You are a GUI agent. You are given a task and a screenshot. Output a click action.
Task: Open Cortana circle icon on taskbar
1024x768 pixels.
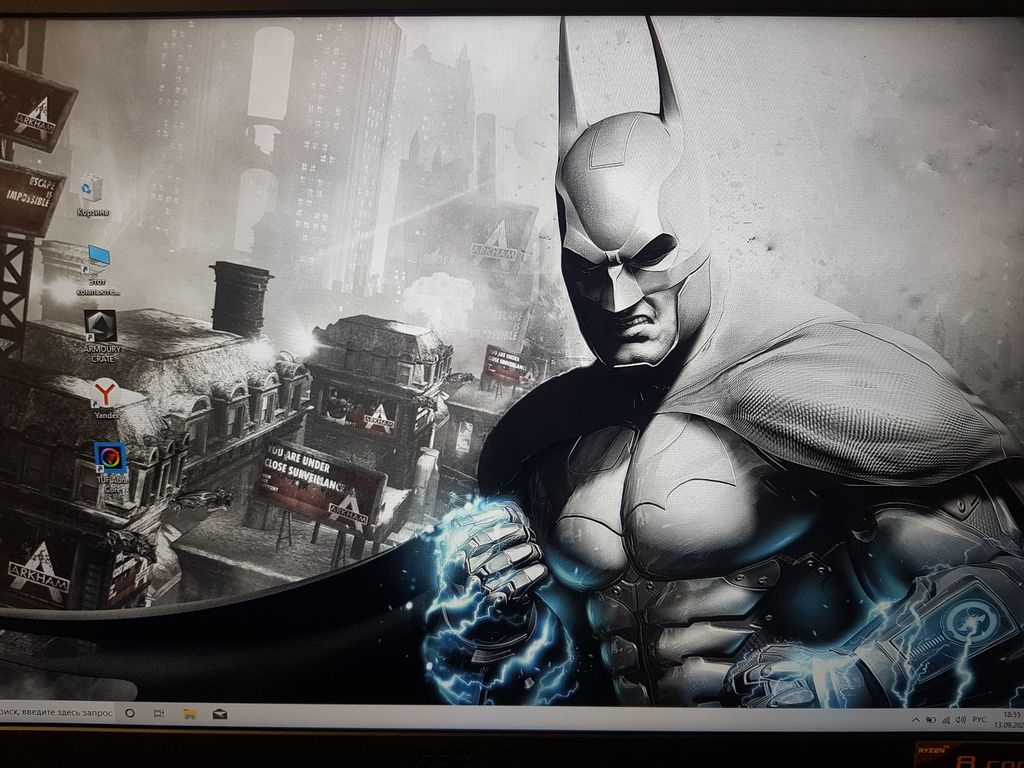130,714
